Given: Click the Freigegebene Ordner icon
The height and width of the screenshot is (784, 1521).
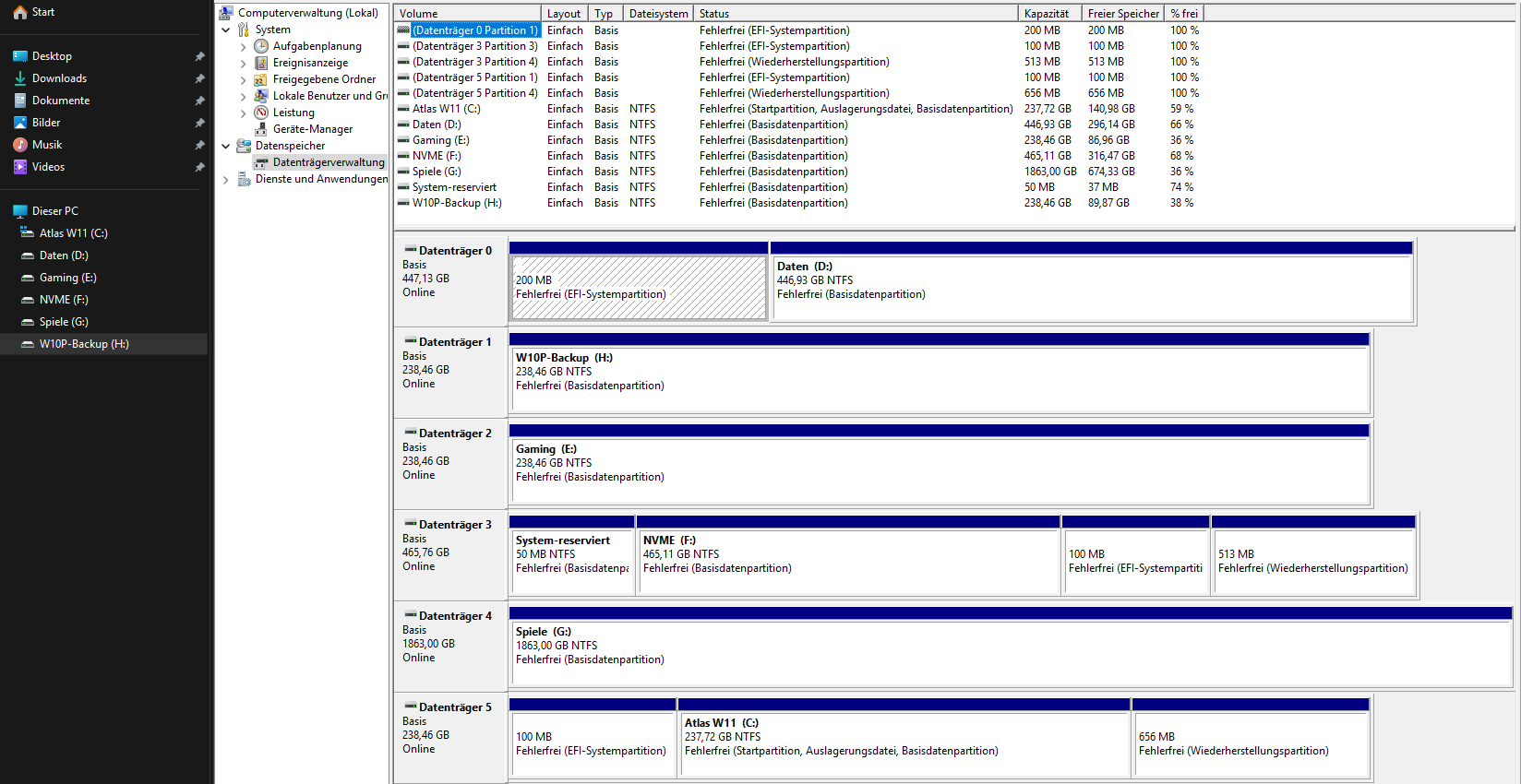Looking at the screenshot, I should [x=261, y=79].
